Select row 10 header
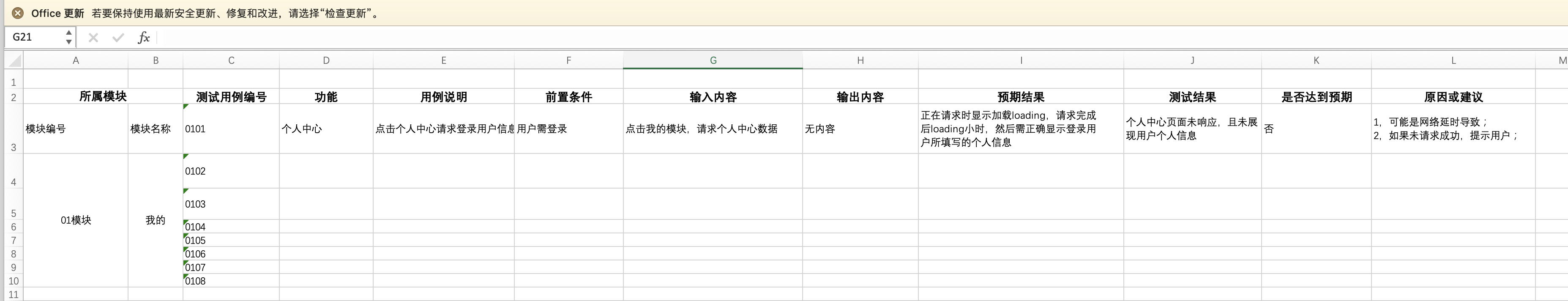The height and width of the screenshot is (301, 1568). click(14, 281)
